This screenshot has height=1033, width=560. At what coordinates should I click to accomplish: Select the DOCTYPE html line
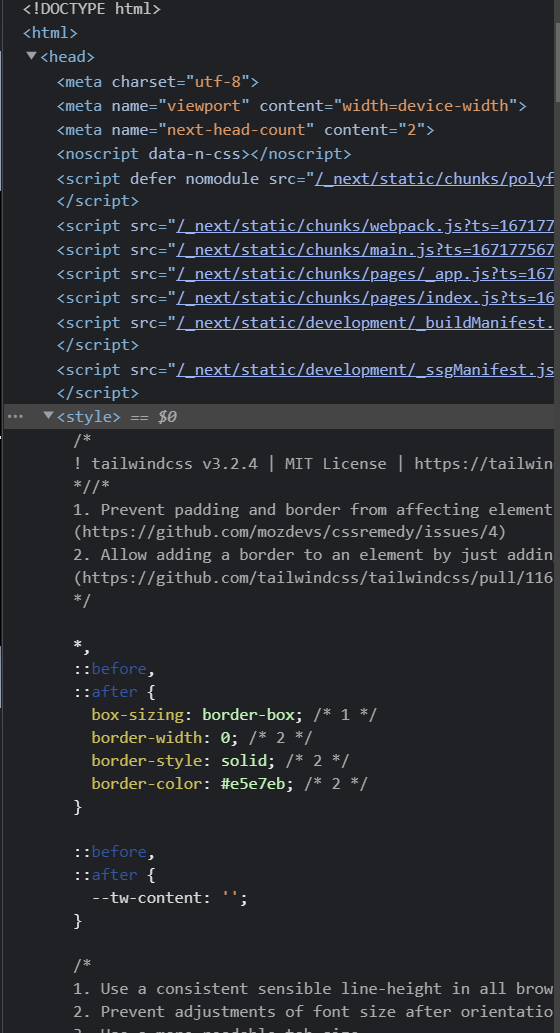click(92, 9)
